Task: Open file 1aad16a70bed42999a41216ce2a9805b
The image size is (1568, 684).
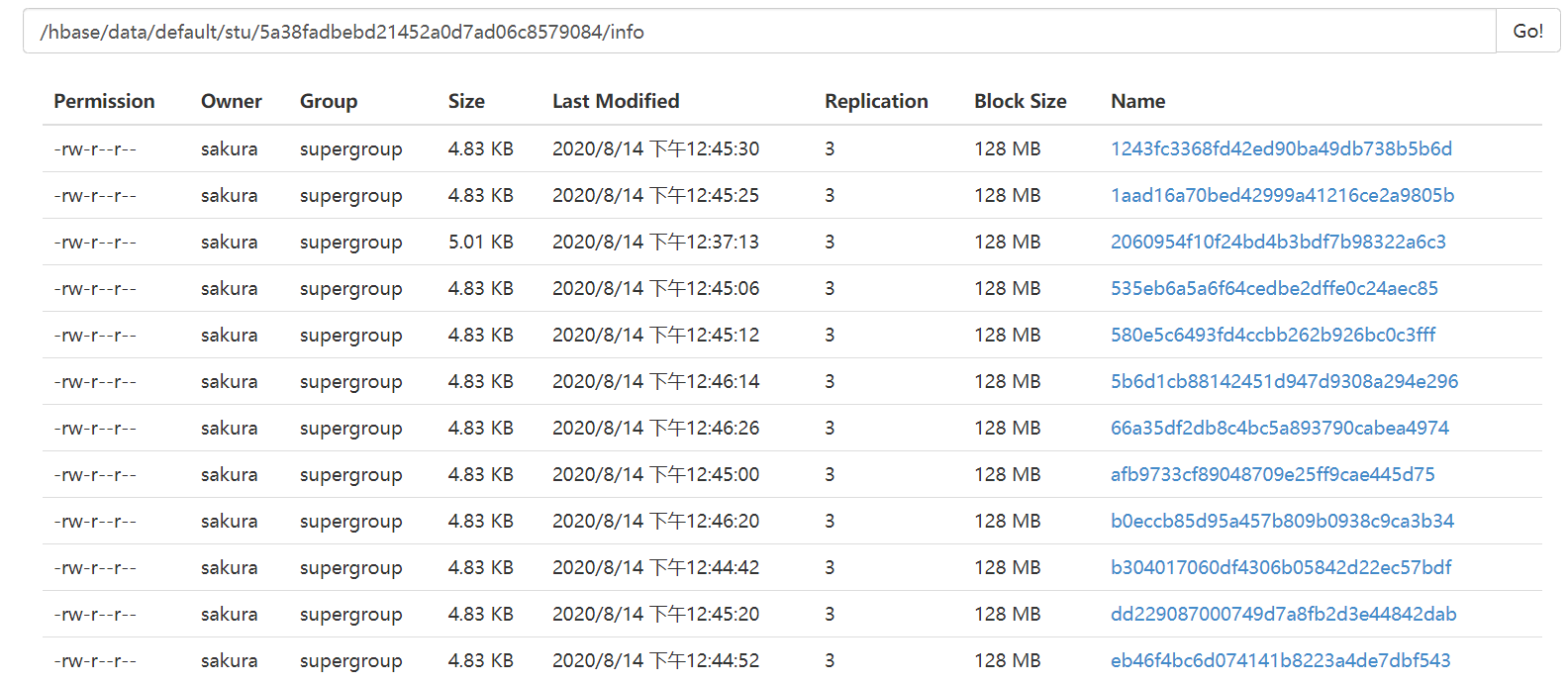Action: [1282, 195]
